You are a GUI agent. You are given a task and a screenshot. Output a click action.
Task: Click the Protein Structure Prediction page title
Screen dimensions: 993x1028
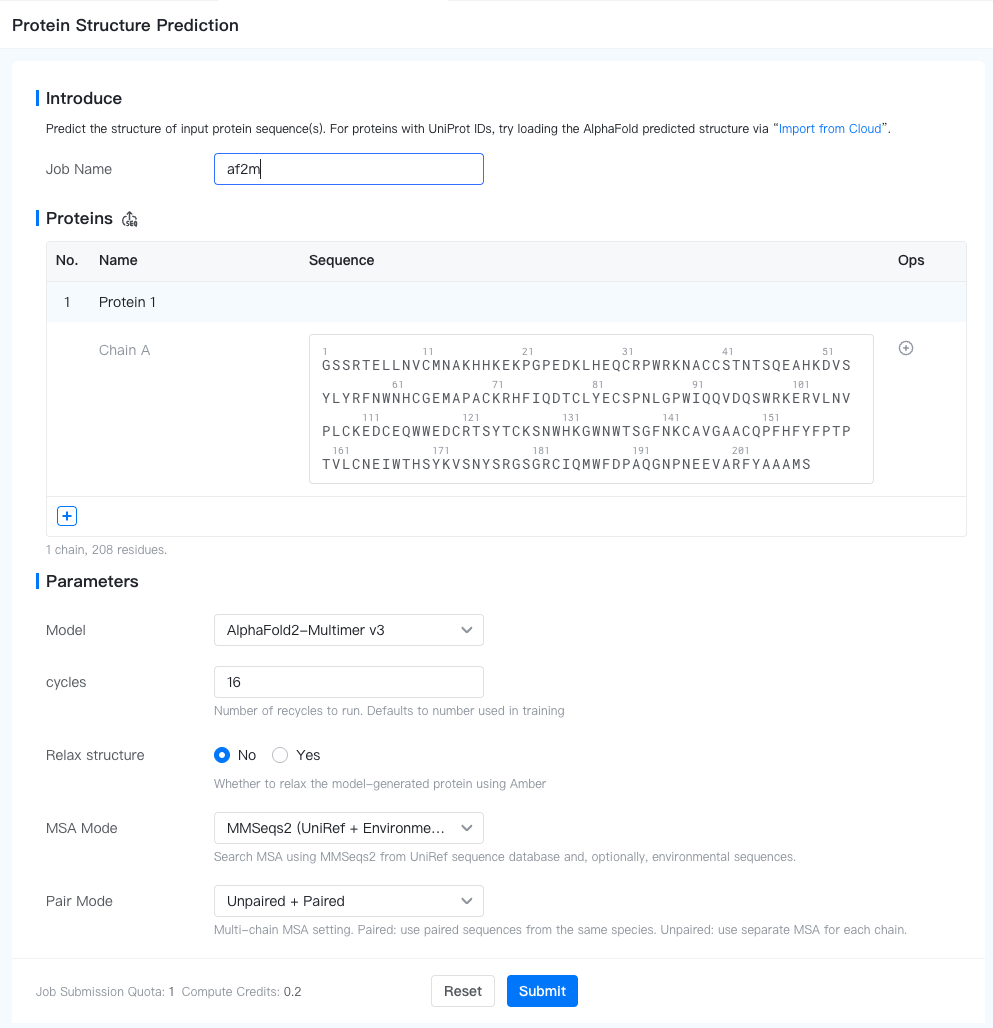[125, 25]
